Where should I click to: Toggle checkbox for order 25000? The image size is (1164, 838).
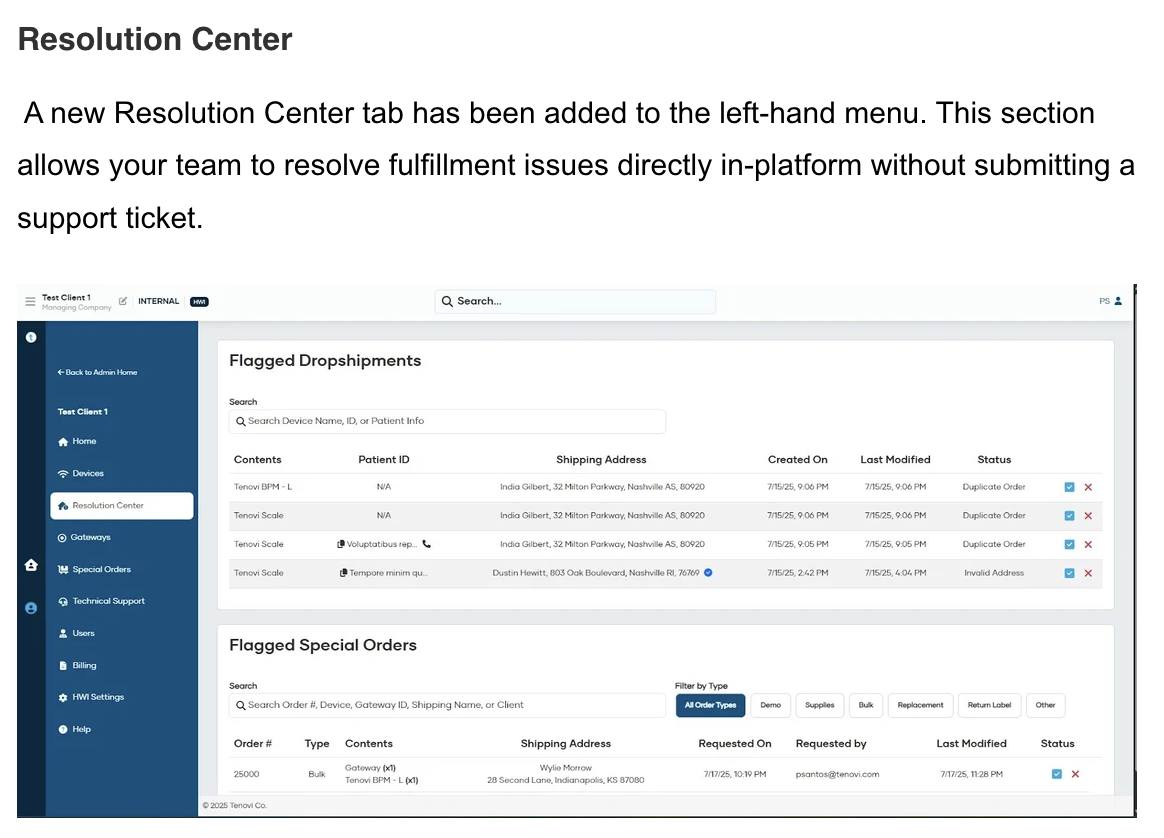[x=1057, y=774]
